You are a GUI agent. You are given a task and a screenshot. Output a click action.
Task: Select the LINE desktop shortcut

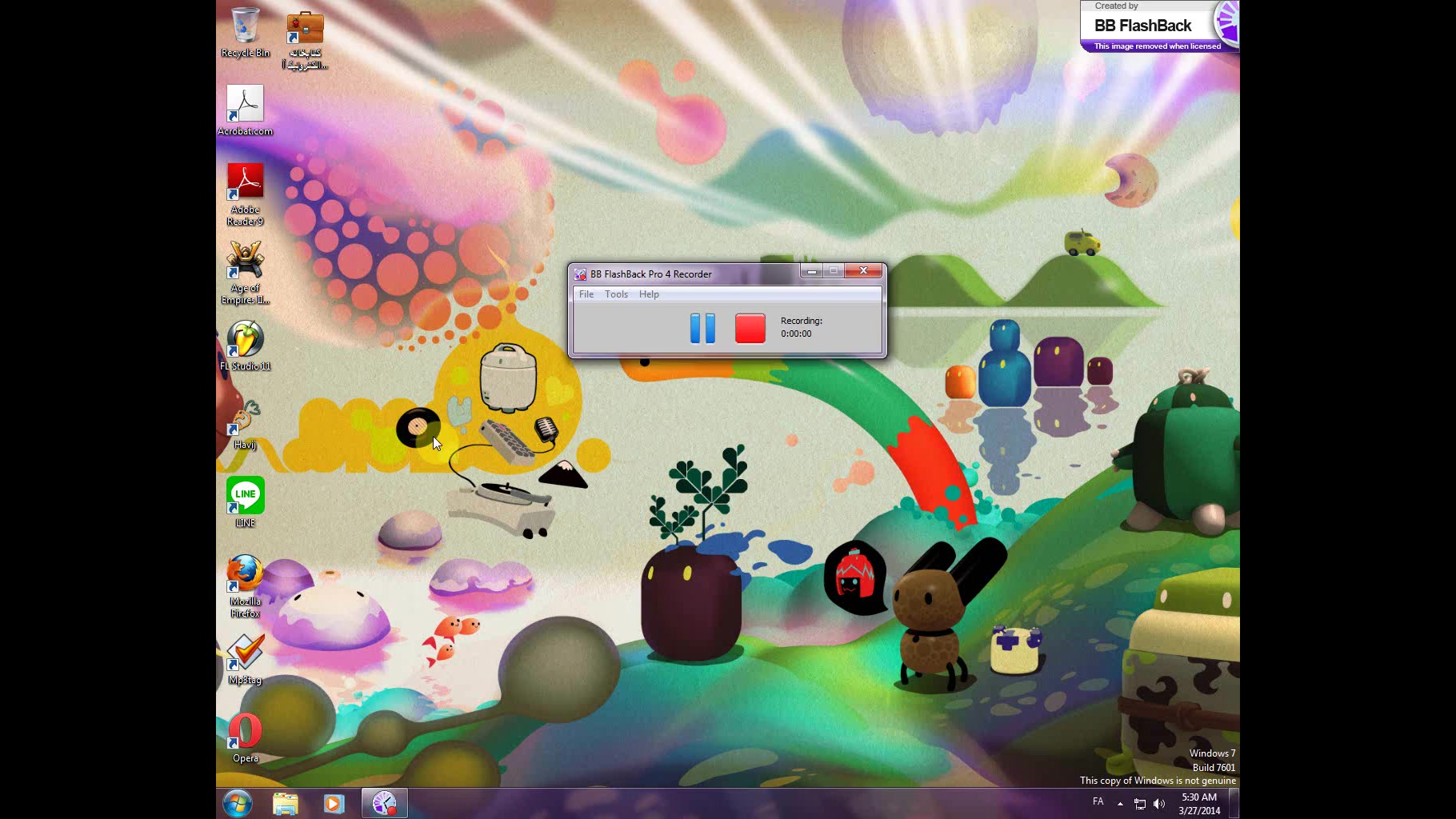pos(245,502)
